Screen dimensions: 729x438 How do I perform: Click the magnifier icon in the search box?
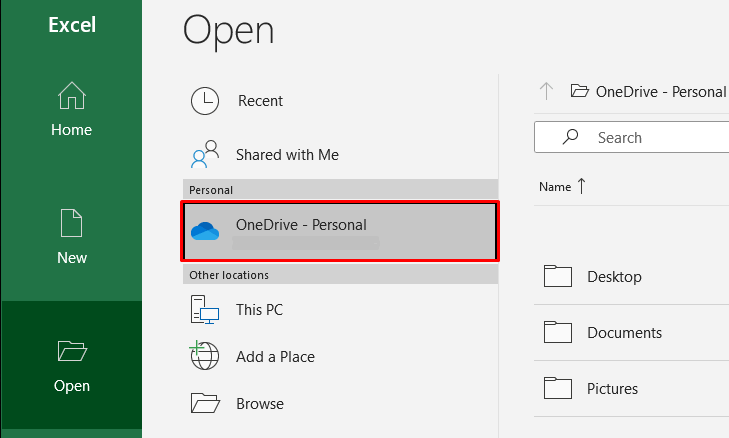tap(570, 137)
